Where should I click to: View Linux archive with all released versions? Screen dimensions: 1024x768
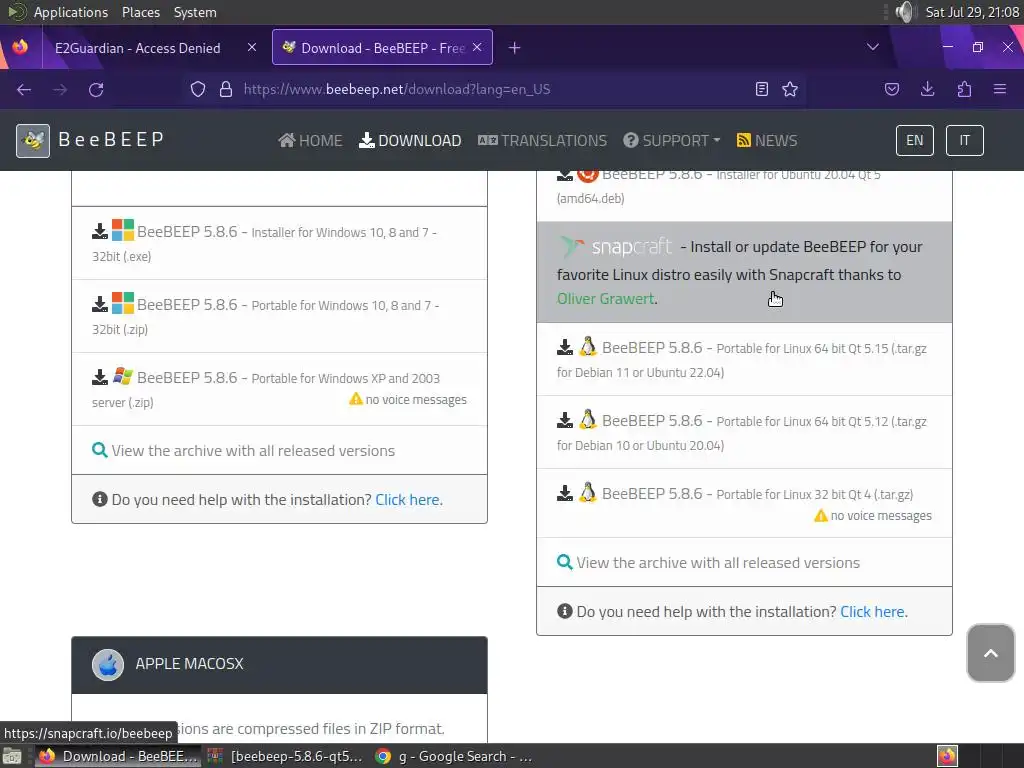click(718, 563)
